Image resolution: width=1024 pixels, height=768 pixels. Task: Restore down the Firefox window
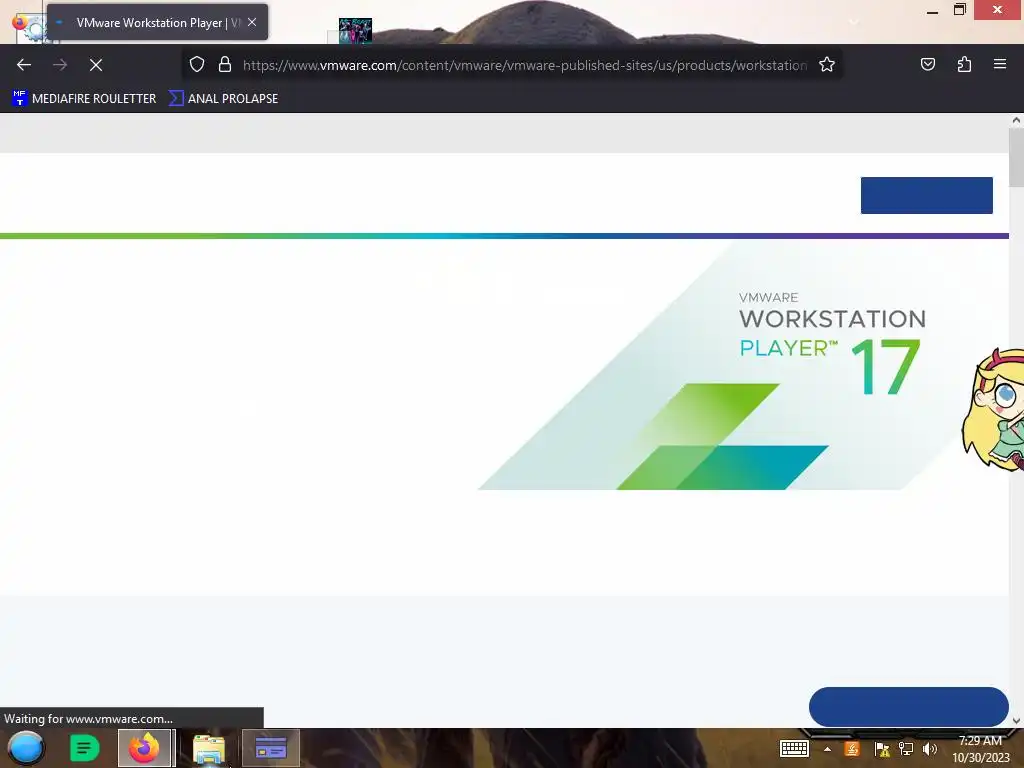coord(960,10)
